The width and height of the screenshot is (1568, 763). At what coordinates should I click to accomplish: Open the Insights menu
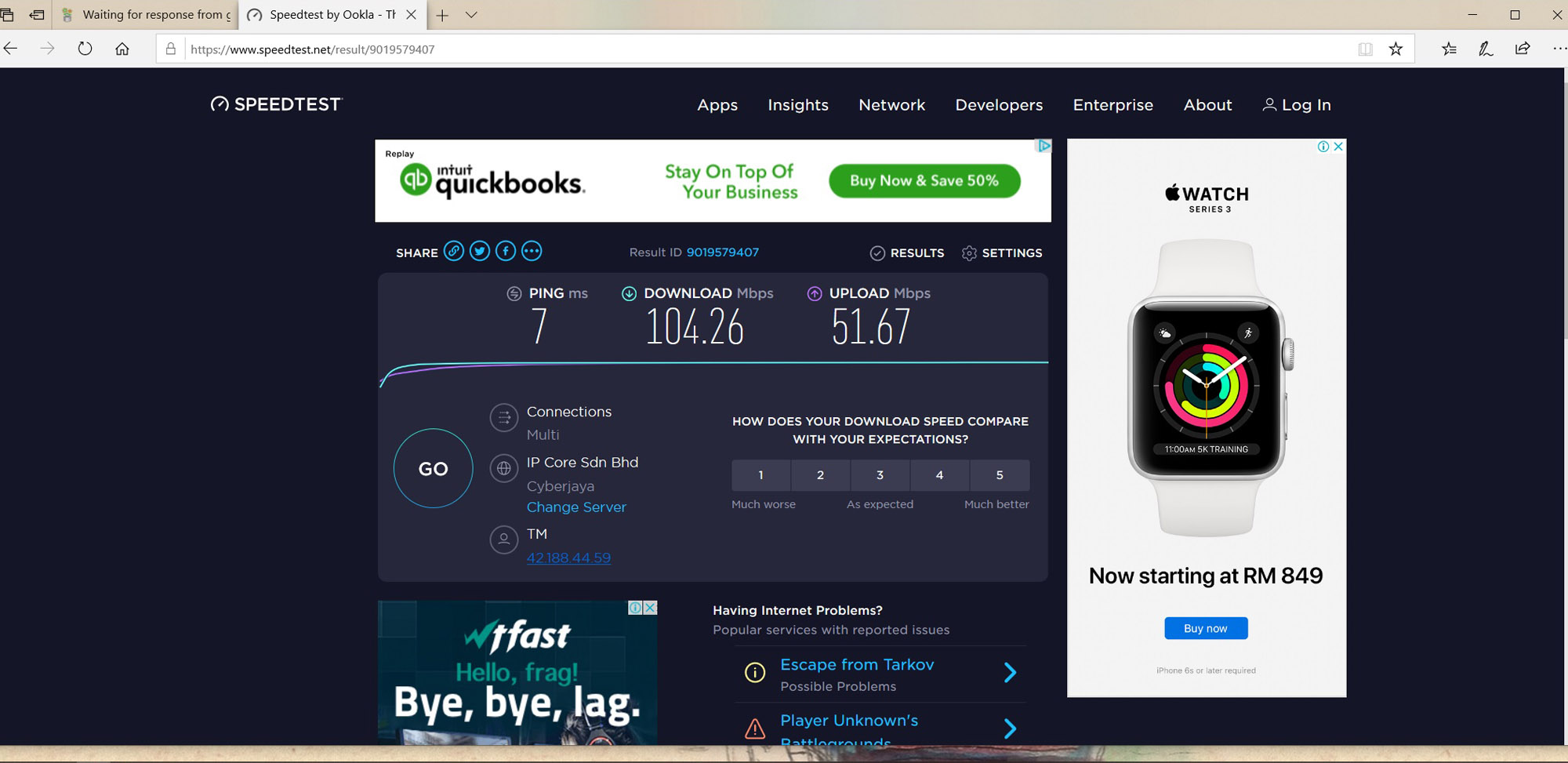798,105
